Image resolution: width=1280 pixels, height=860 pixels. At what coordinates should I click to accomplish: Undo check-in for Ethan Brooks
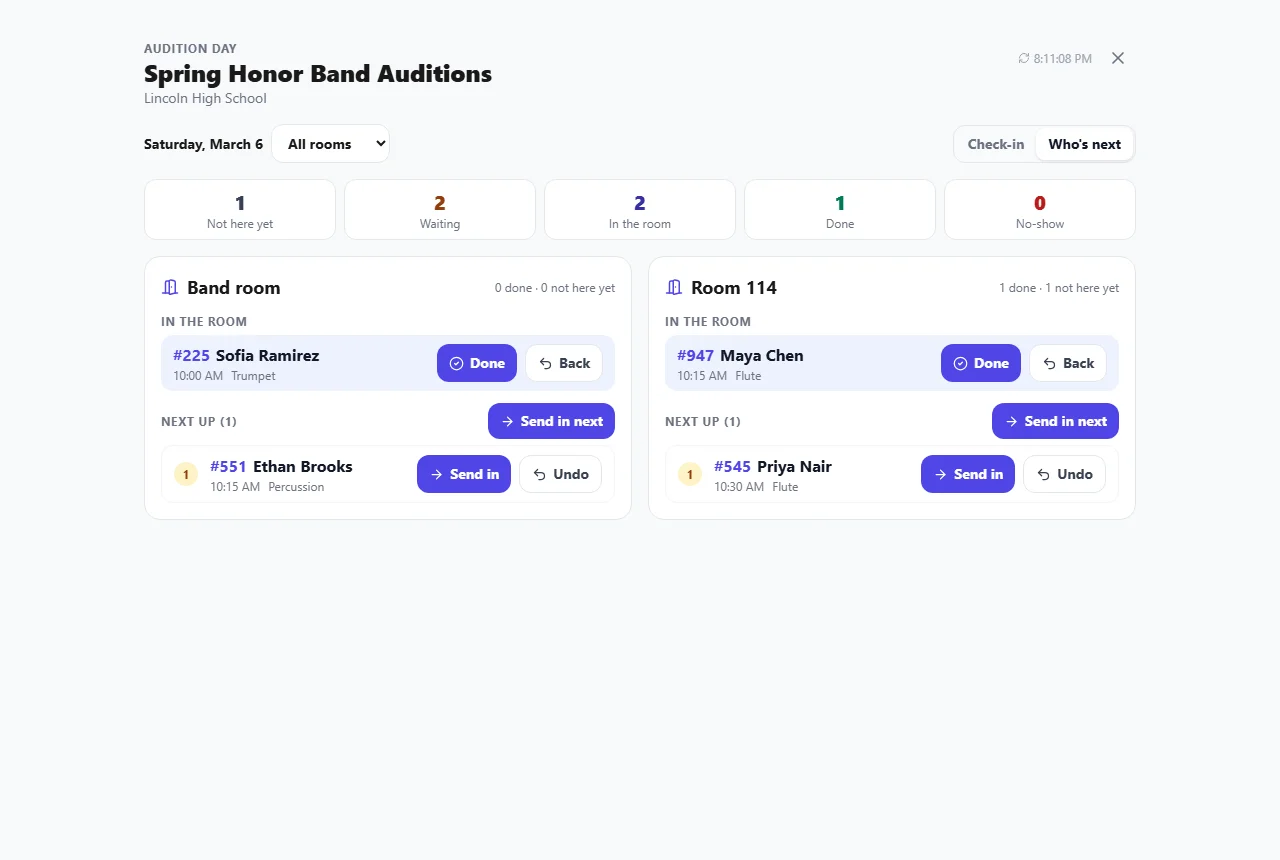(x=560, y=474)
